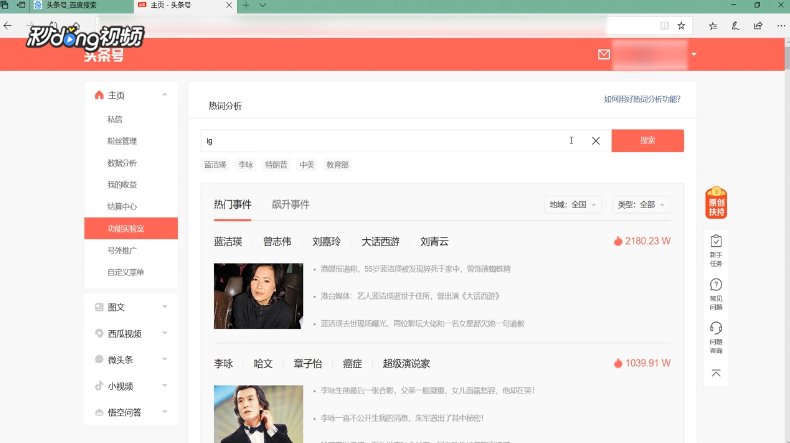The image size is (790, 443).
Task: Switch to the 头条号_百度搜索 browser tab
Action: [x=82, y=6]
